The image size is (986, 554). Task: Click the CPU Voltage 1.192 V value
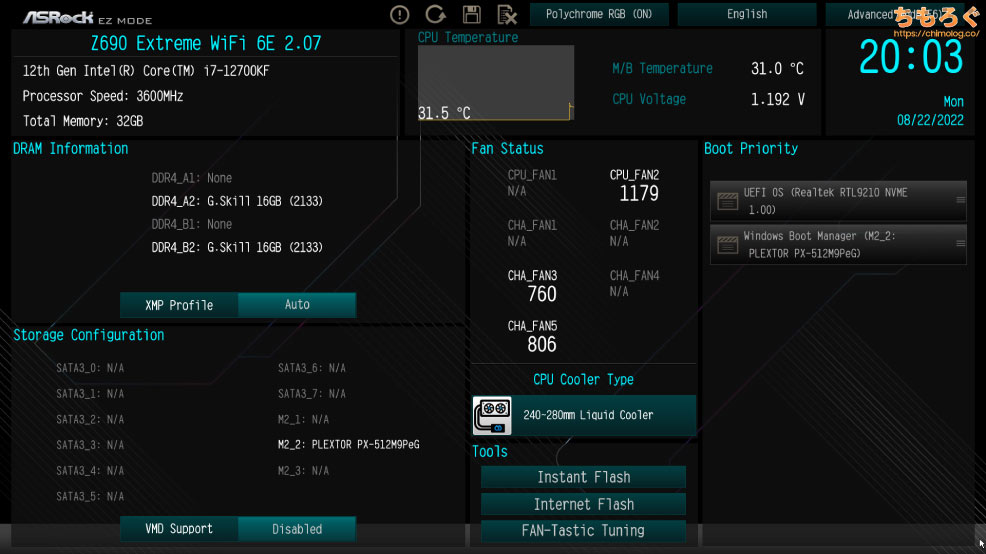tap(777, 99)
